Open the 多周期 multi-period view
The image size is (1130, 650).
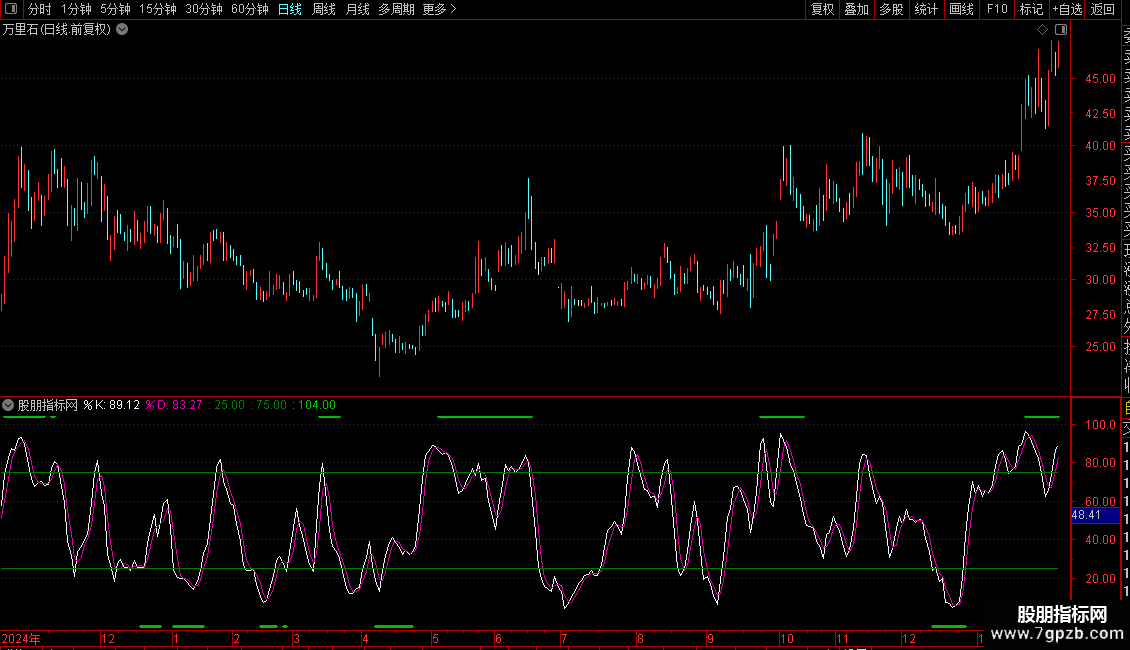(396, 9)
